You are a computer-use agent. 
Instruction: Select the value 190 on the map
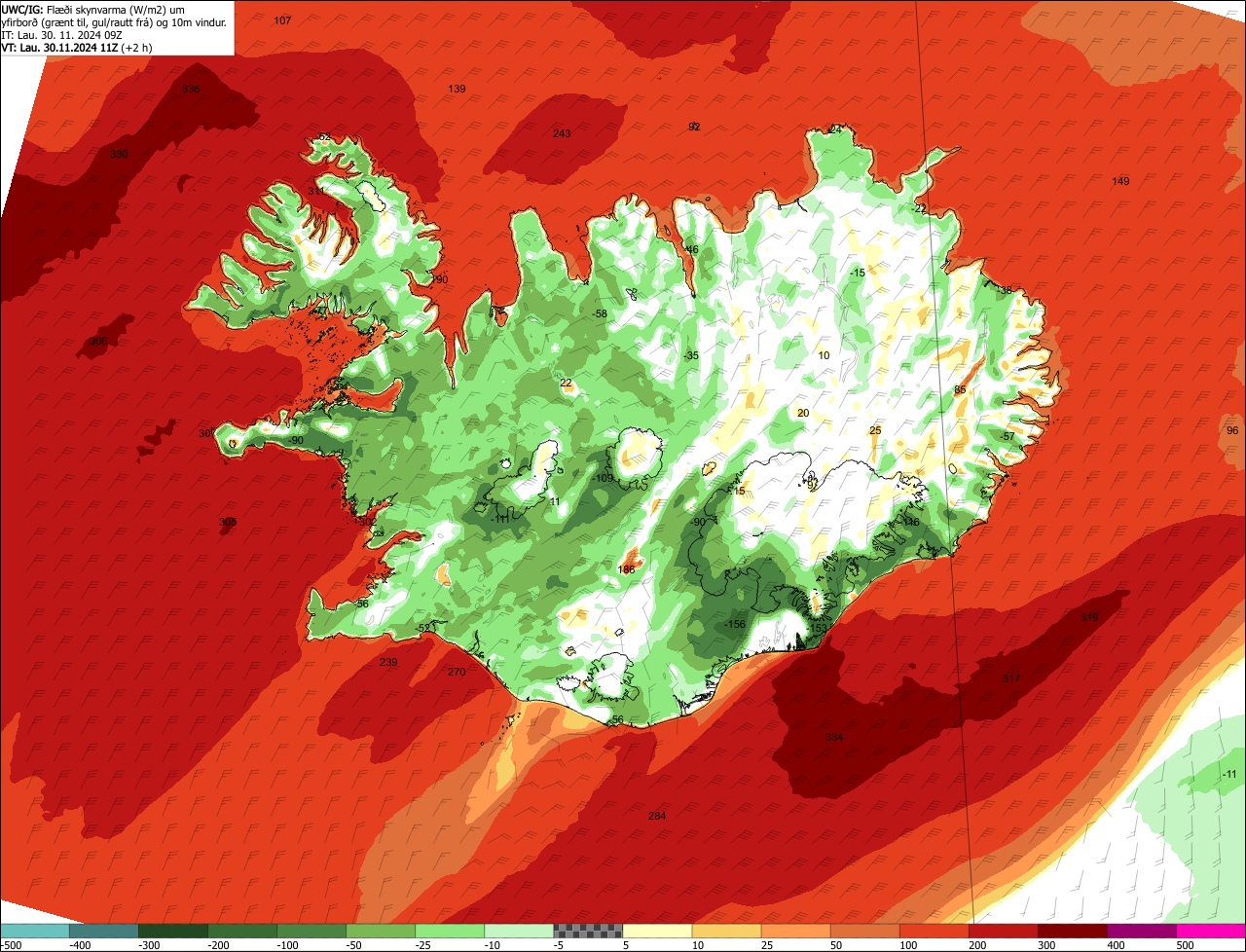tap(440, 279)
